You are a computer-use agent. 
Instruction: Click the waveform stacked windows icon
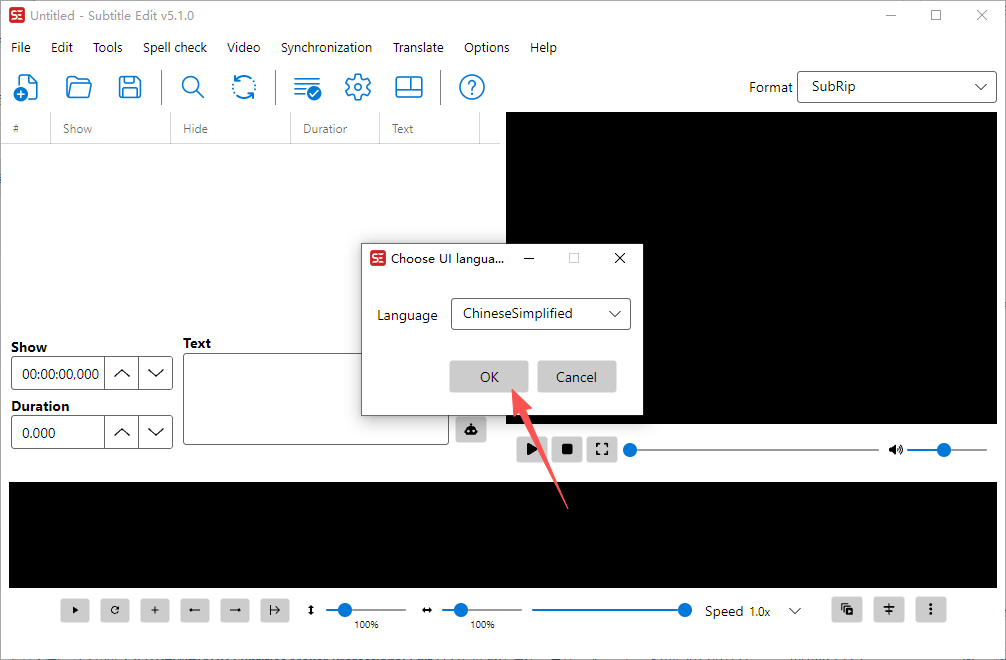pyautogui.click(x=847, y=609)
